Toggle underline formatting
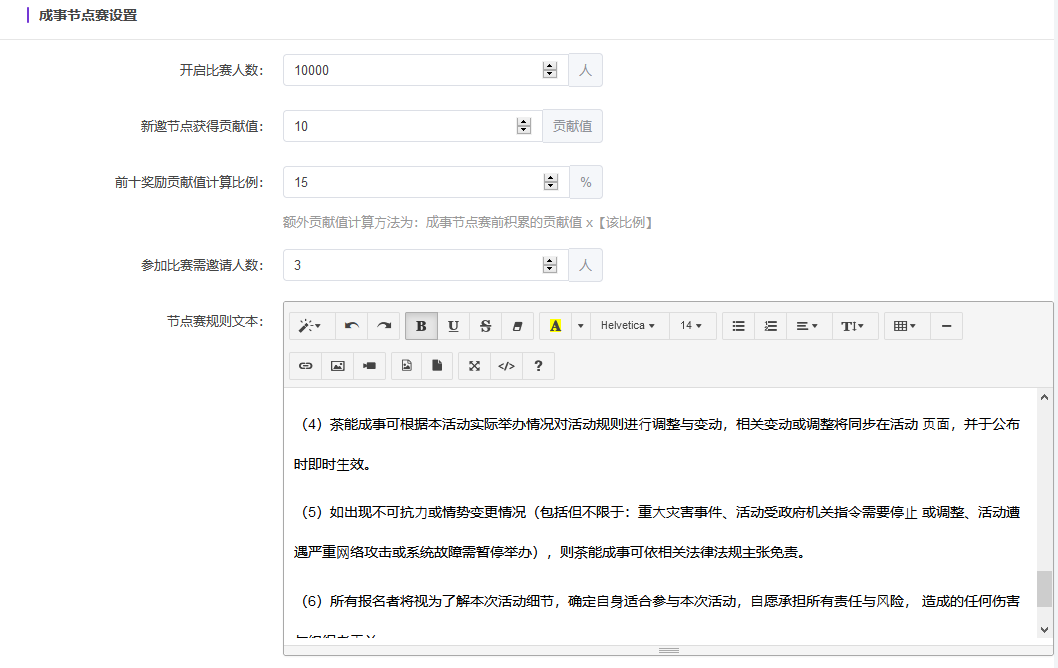Screen dimensions: 1058x668 click(453, 326)
